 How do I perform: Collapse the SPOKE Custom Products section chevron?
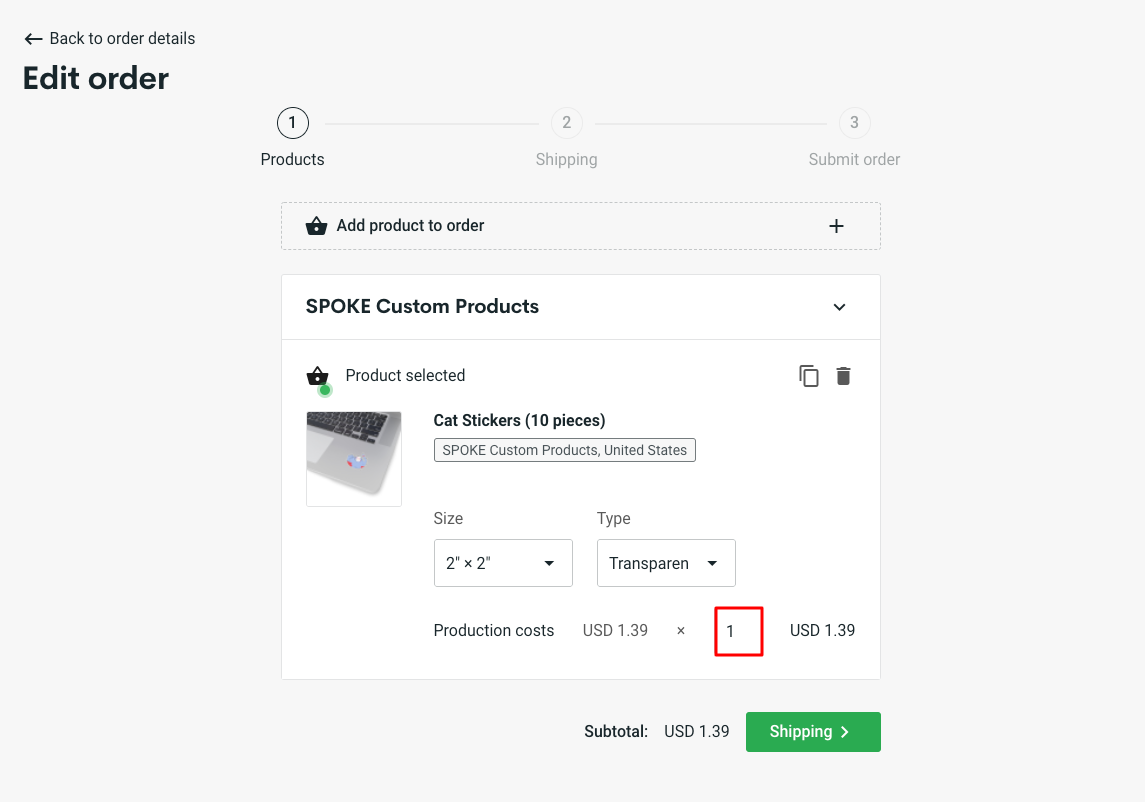point(839,307)
